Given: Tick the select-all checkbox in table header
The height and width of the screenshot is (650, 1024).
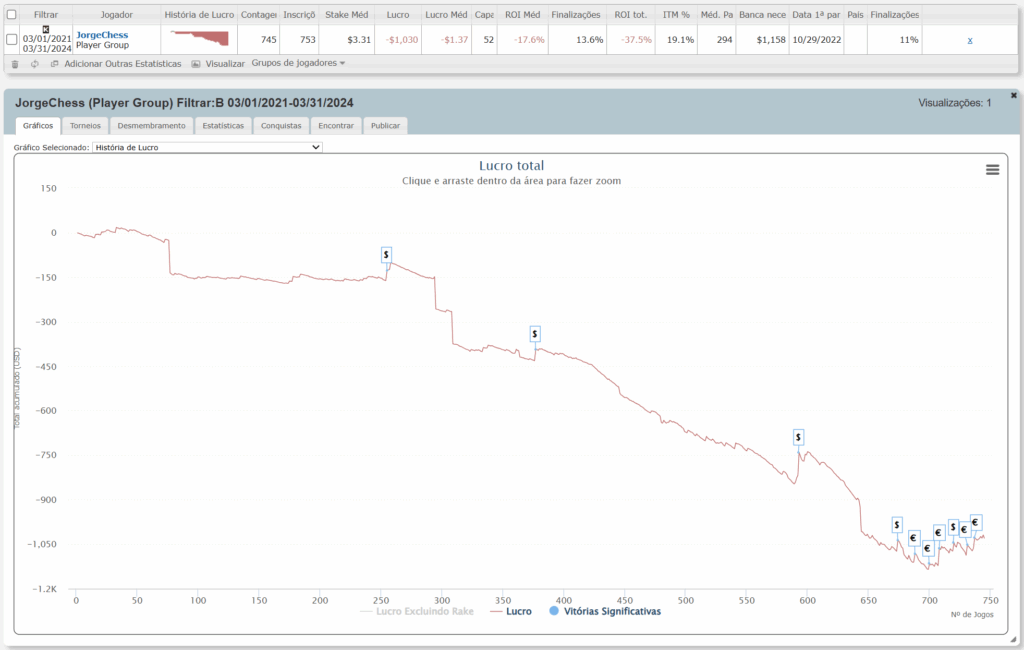Looking at the screenshot, I should [12, 15].
